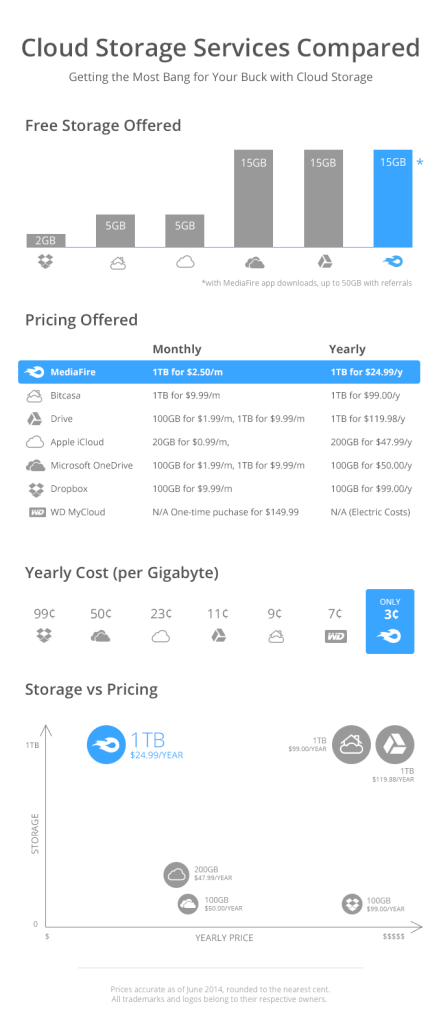Click the Monthly column header
Screen dimensions: 441x1024
[x=177, y=349]
